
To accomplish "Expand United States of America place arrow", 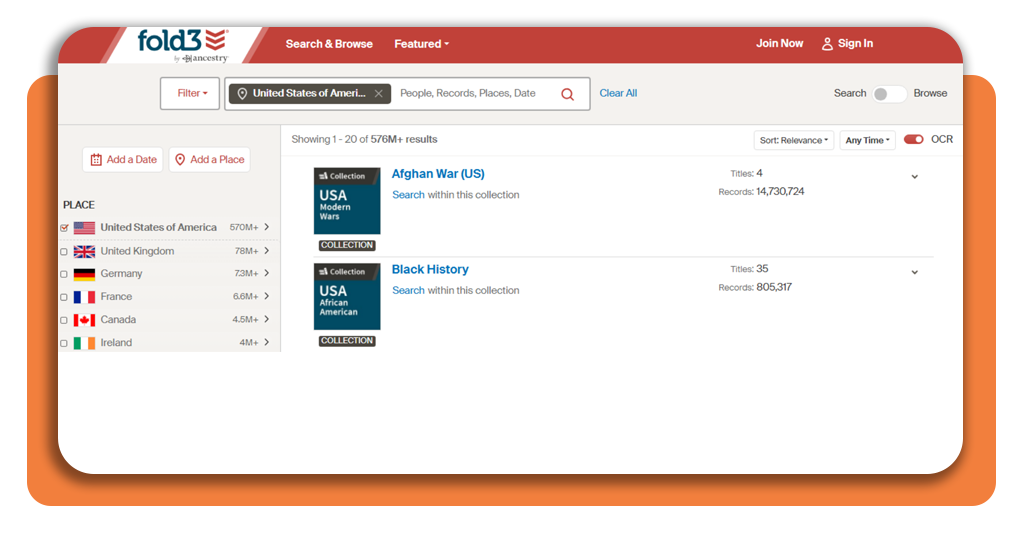I will 266,227.
